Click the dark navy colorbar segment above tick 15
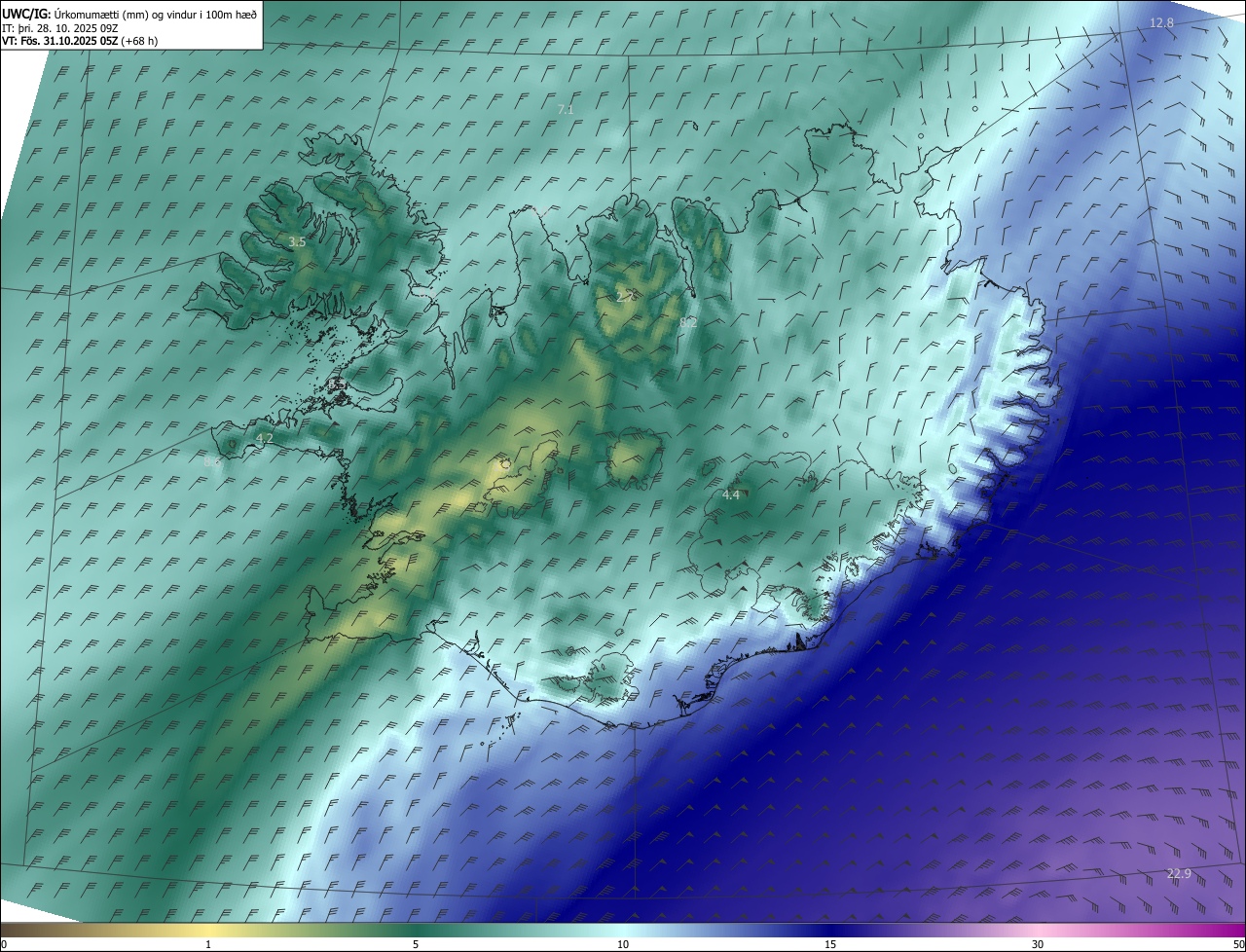Image resolution: width=1246 pixels, height=952 pixels. coord(830,929)
